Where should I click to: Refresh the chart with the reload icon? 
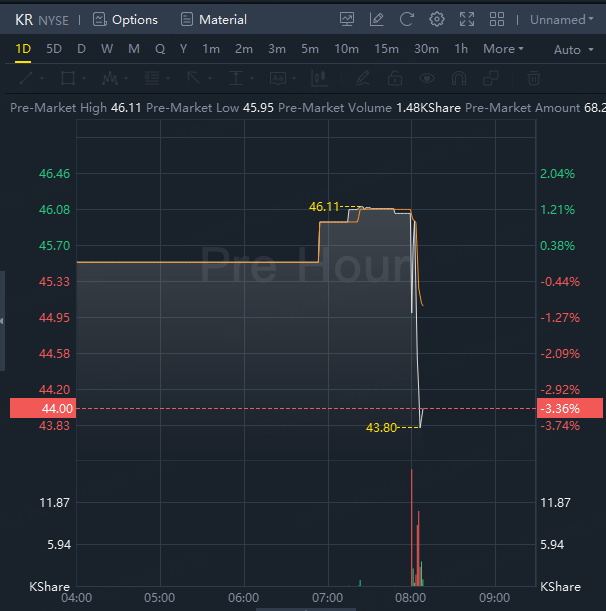pos(406,19)
